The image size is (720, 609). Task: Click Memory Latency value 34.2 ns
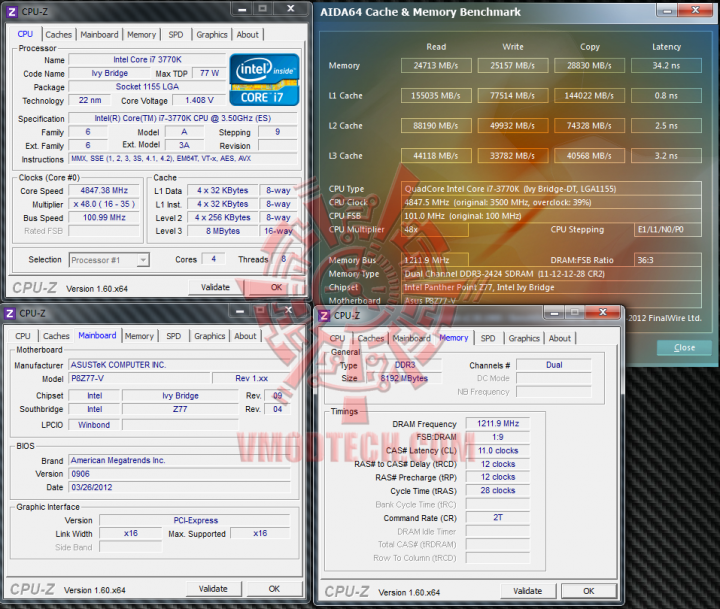click(x=666, y=66)
